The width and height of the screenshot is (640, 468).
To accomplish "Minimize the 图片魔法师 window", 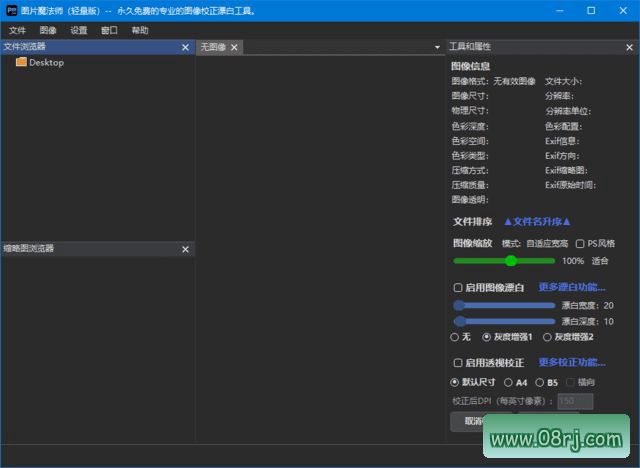I will tap(560, 11).
